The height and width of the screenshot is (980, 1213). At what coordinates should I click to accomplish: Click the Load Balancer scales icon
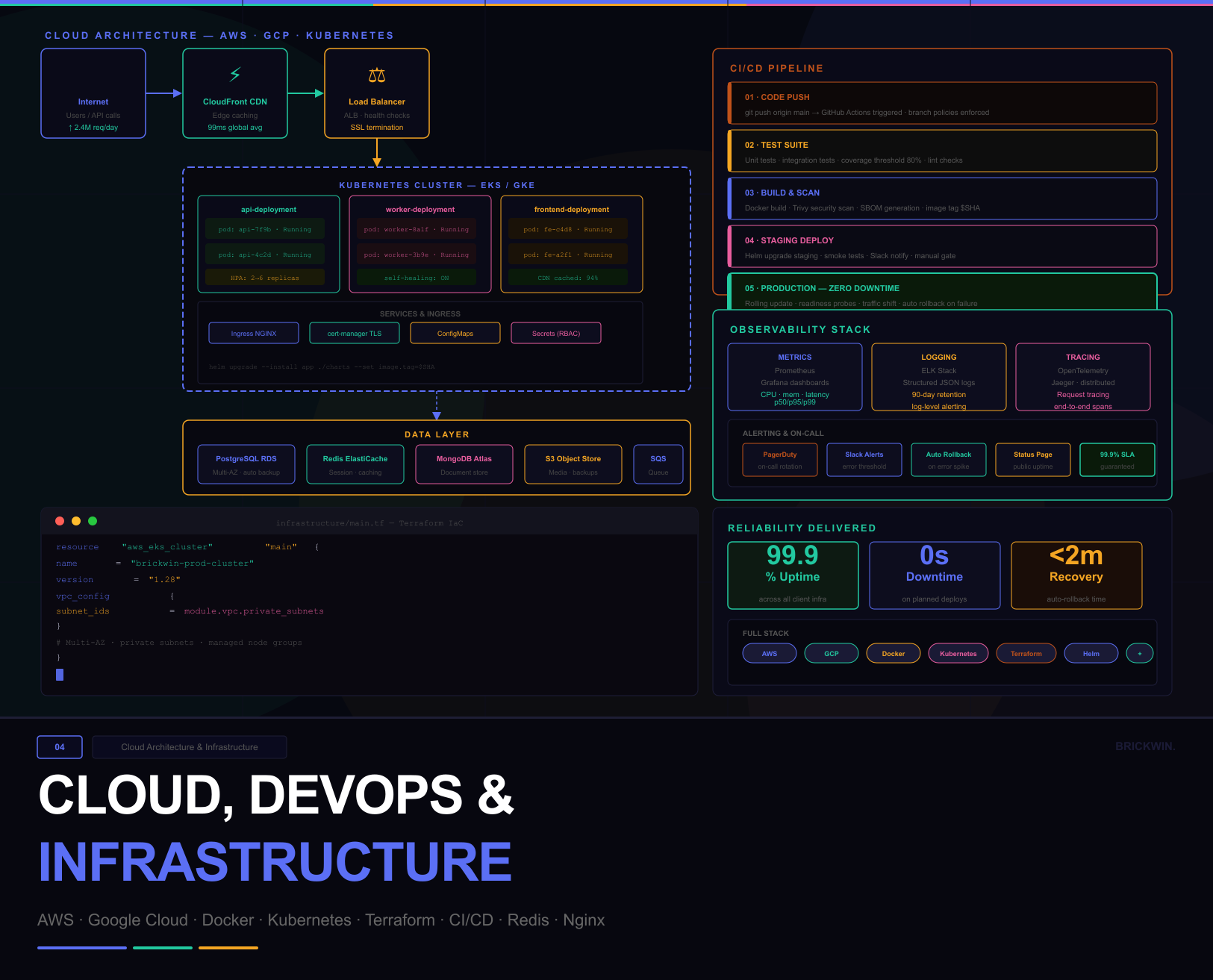(x=377, y=75)
